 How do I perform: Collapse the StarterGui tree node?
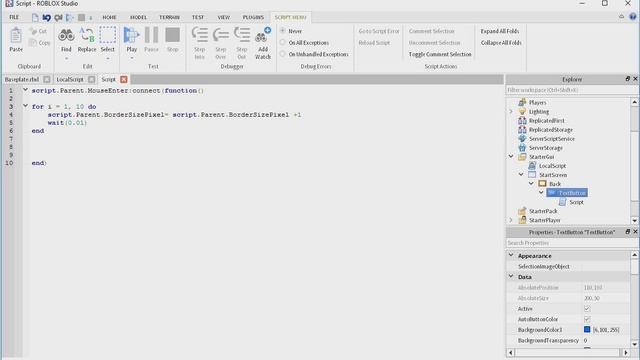pyautogui.click(x=511, y=156)
